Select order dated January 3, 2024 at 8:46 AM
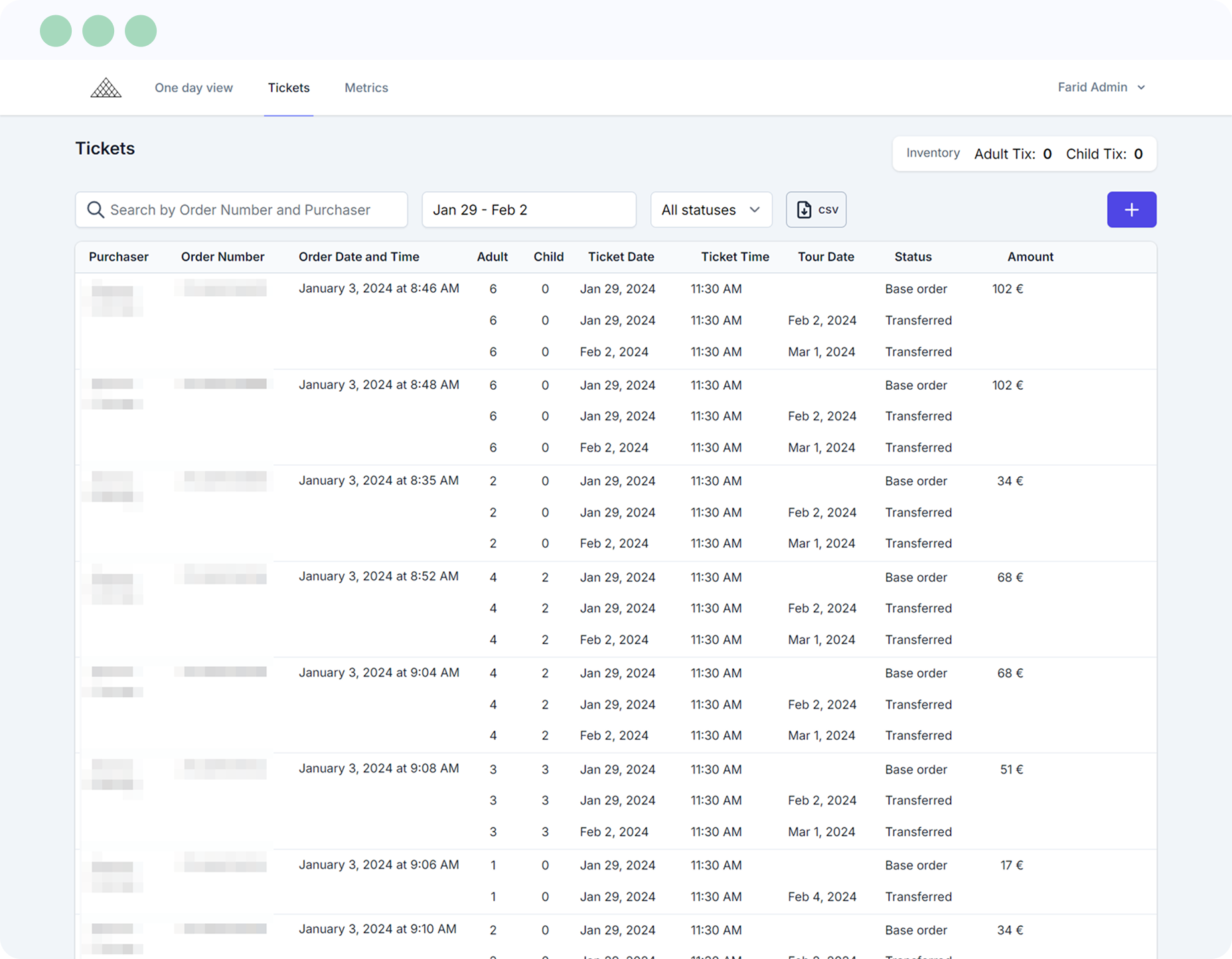 click(x=379, y=288)
